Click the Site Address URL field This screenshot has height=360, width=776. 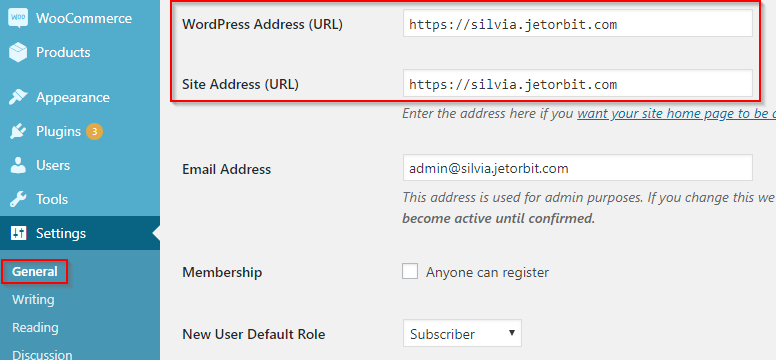click(578, 84)
